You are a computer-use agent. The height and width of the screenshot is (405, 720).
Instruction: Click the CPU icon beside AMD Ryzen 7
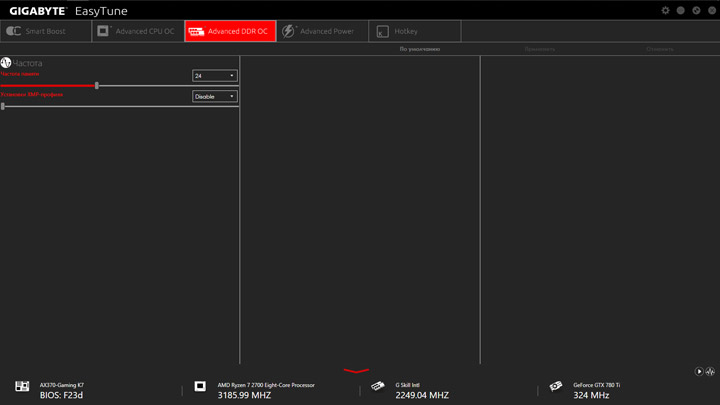point(200,386)
